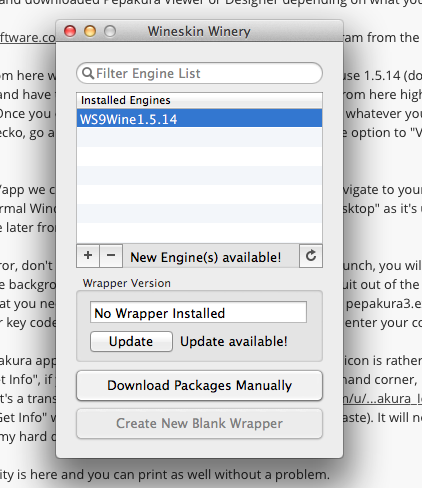Click the Wineskin Winery title bar text

click(x=199, y=31)
